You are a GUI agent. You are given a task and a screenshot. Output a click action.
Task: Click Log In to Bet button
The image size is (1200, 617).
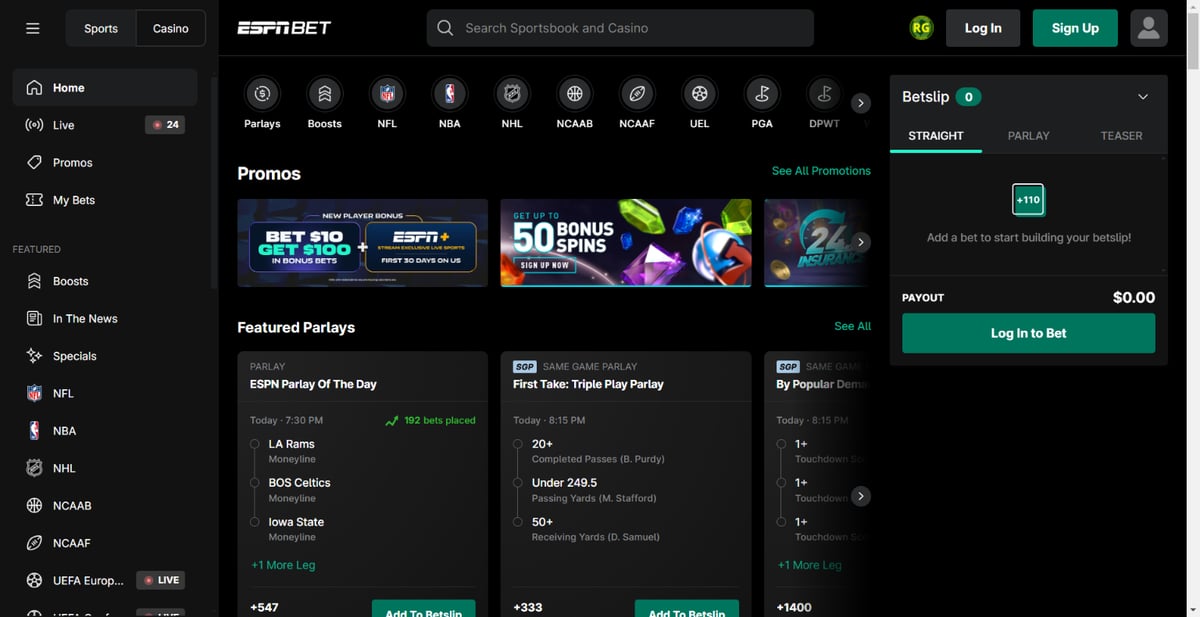pyautogui.click(x=1028, y=333)
